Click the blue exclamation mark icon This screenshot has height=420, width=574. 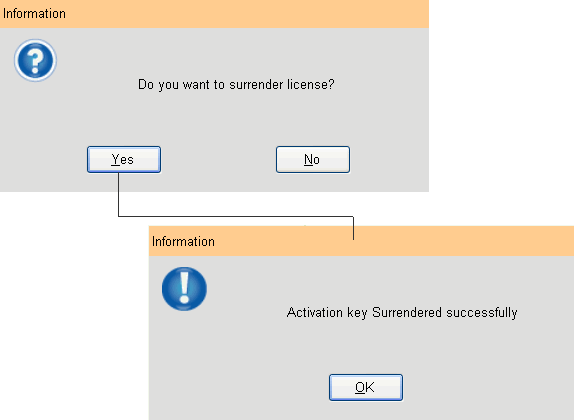[x=184, y=289]
